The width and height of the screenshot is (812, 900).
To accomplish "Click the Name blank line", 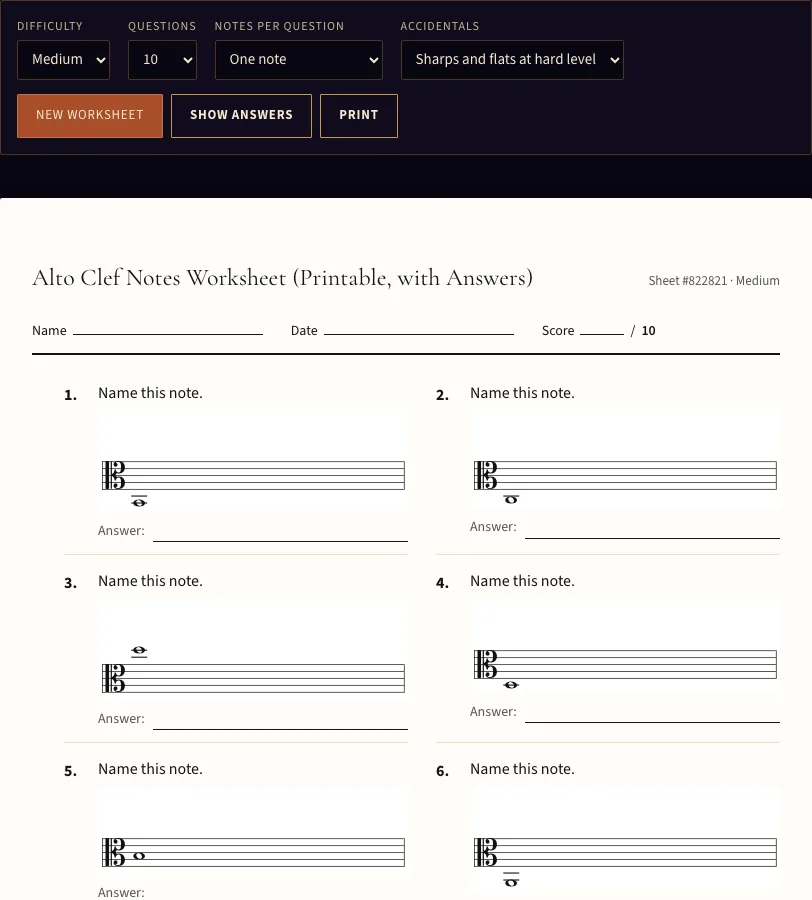I will (x=168, y=333).
